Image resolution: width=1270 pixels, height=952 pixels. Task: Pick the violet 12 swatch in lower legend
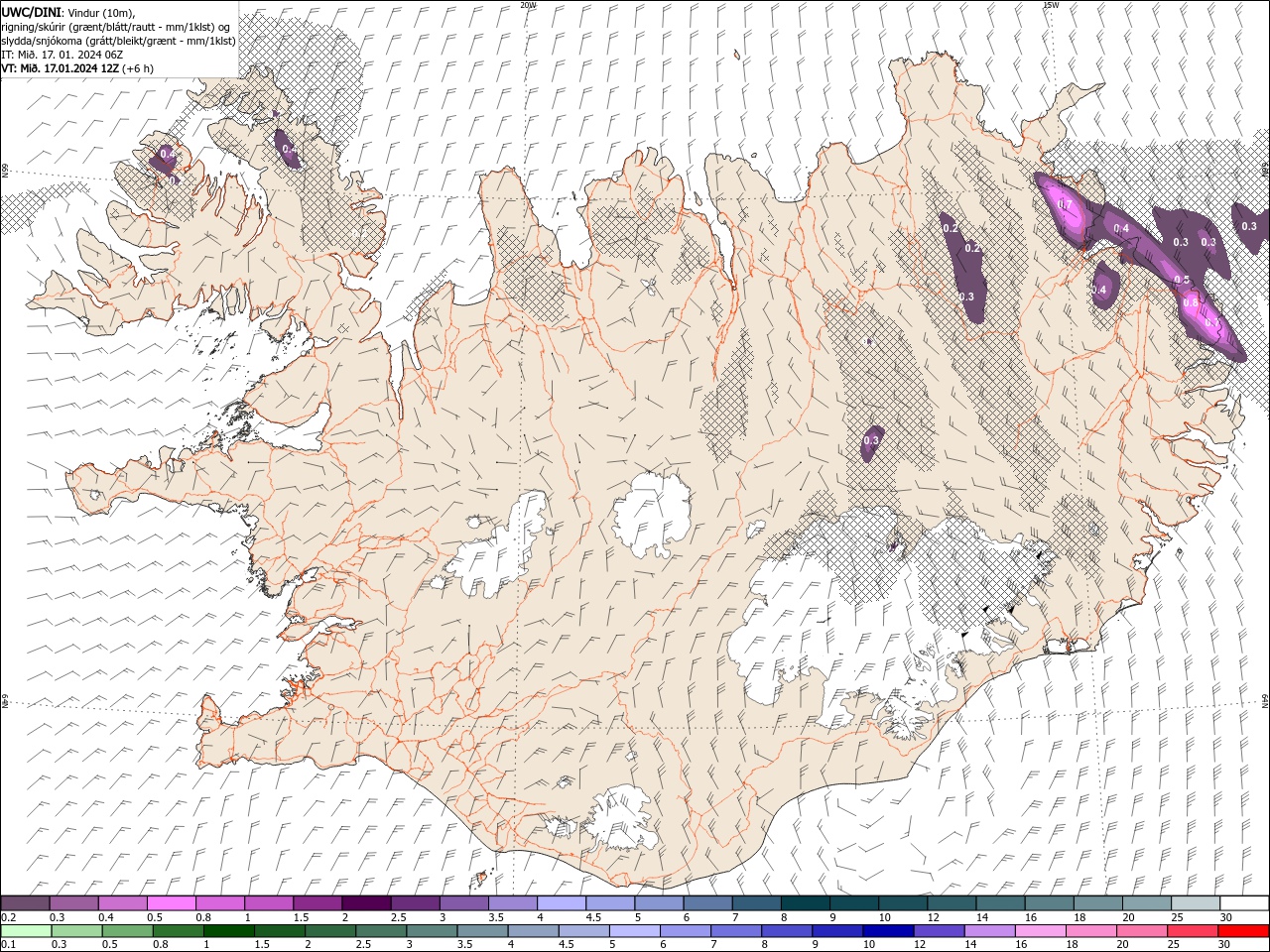tap(939, 931)
